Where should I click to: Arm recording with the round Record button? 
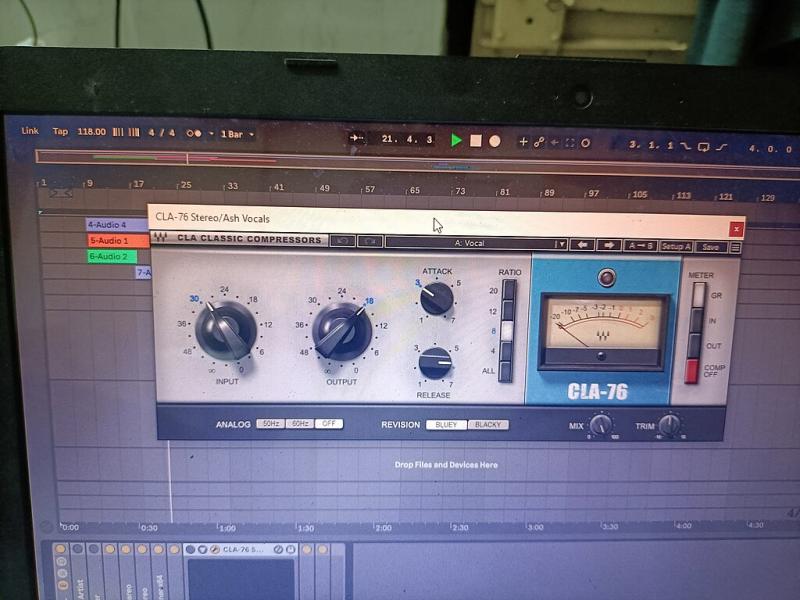(x=494, y=141)
